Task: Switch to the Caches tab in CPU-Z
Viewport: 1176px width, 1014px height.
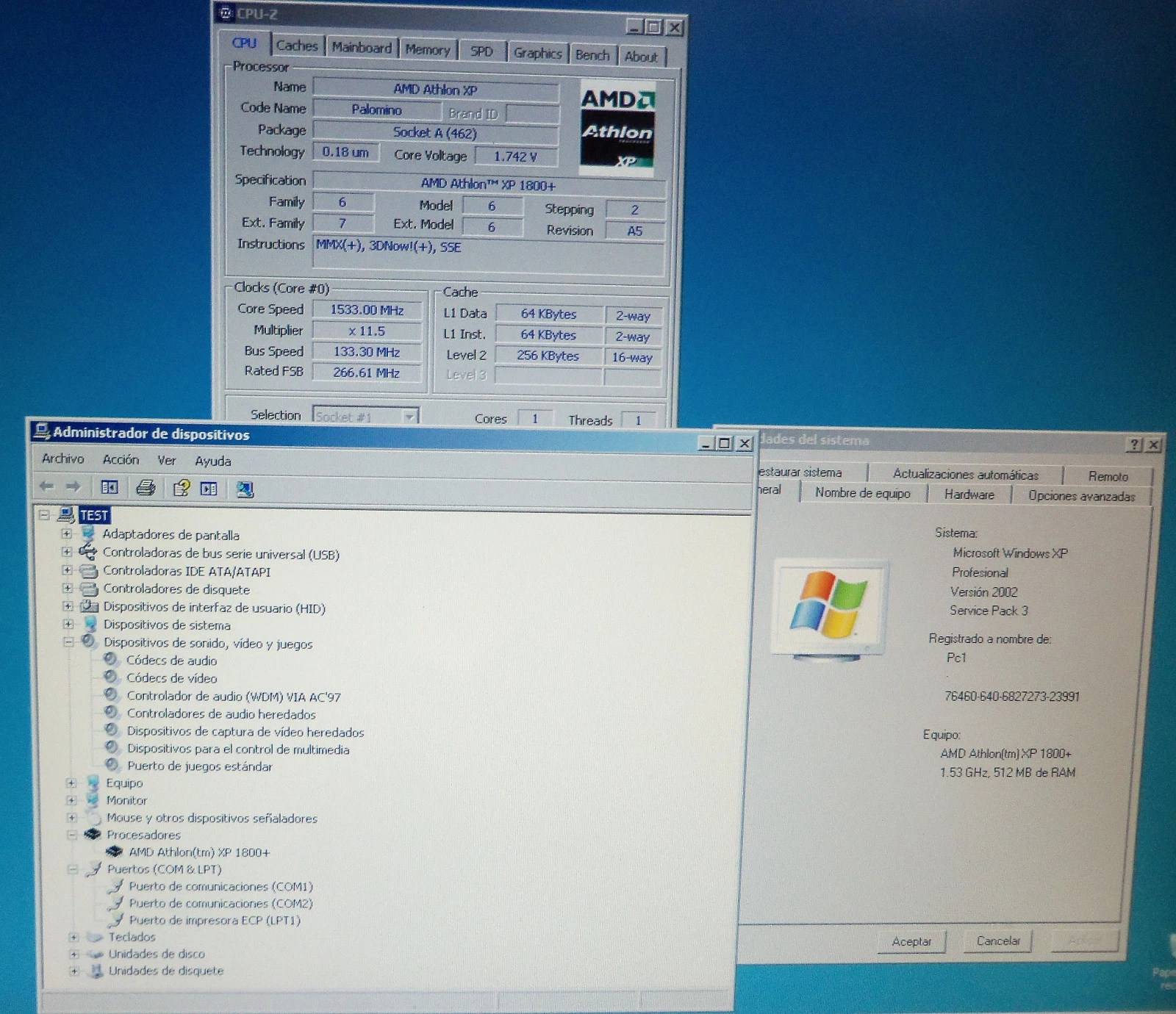Action: tap(297, 46)
